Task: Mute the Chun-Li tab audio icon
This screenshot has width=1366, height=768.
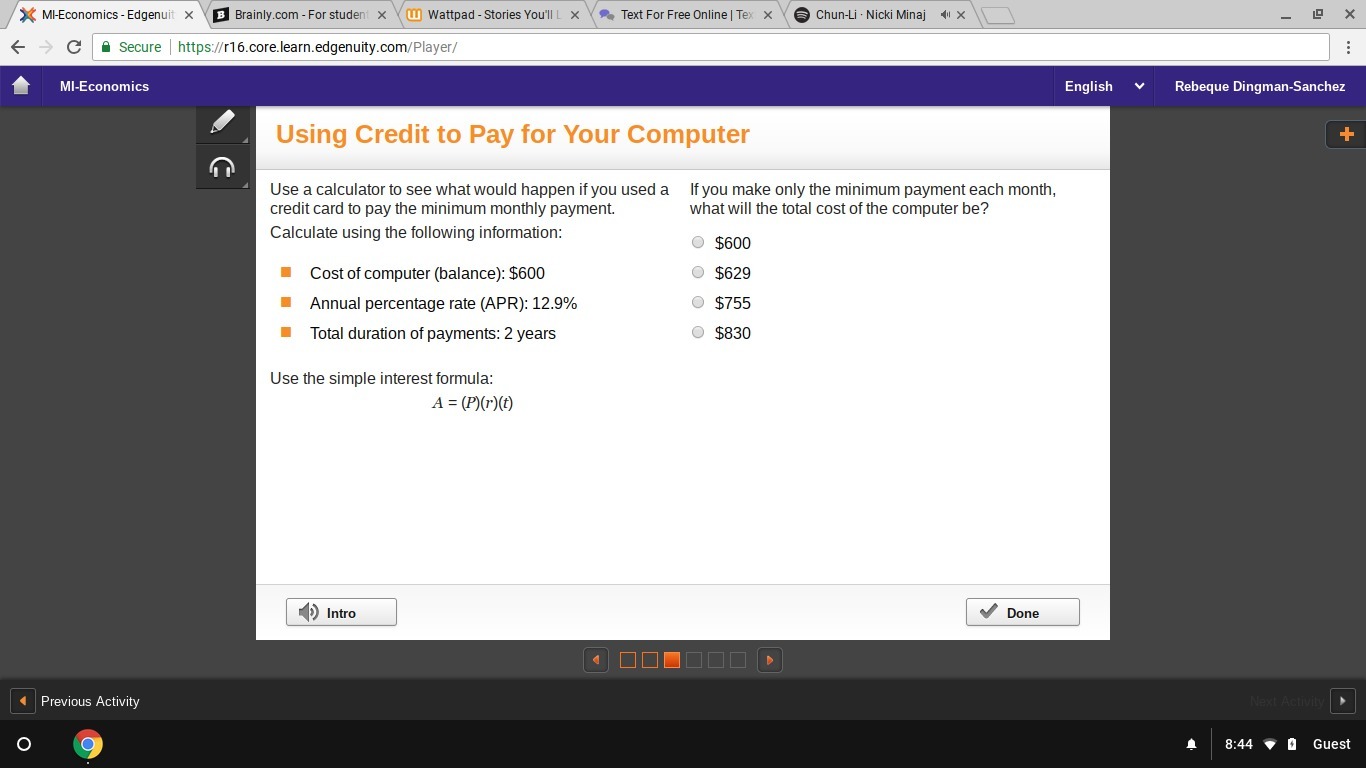Action: pos(945,15)
